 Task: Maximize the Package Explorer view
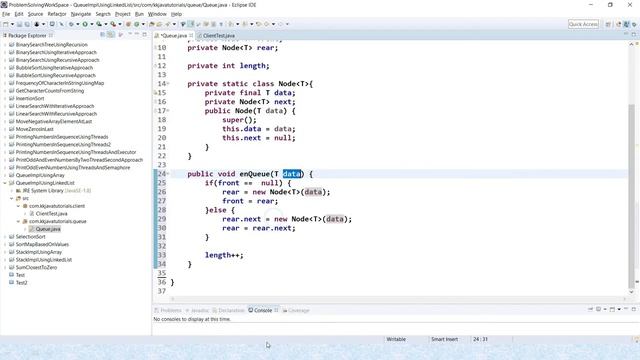(144, 35)
